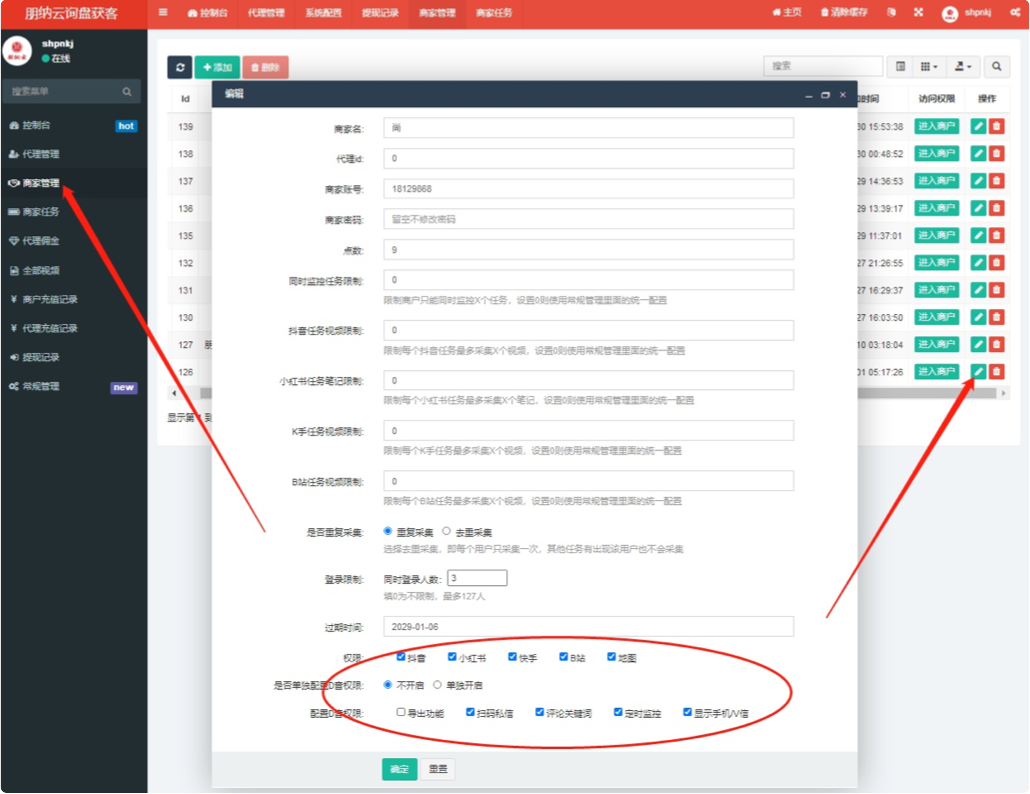The image size is (1030, 794).
Task: Uncheck the 地图 permission checkbox
Action: tap(612, 657)
